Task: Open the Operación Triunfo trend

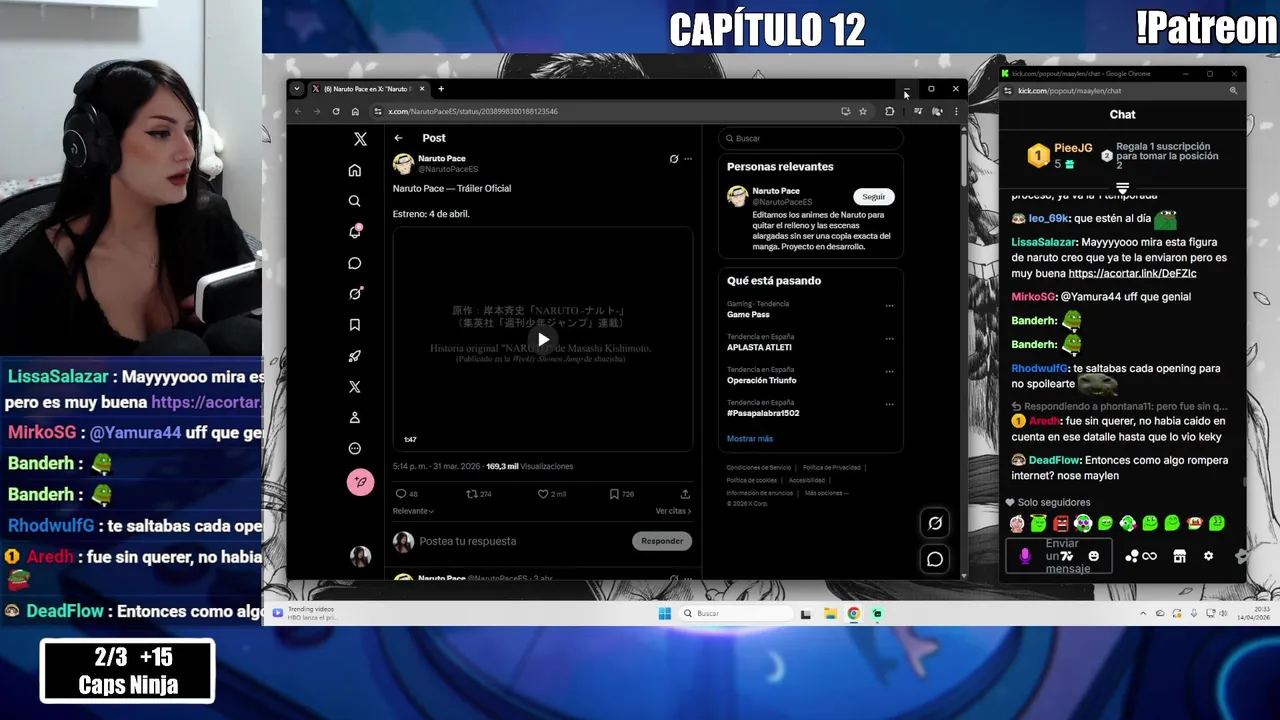Action: (x=762, y=380)
